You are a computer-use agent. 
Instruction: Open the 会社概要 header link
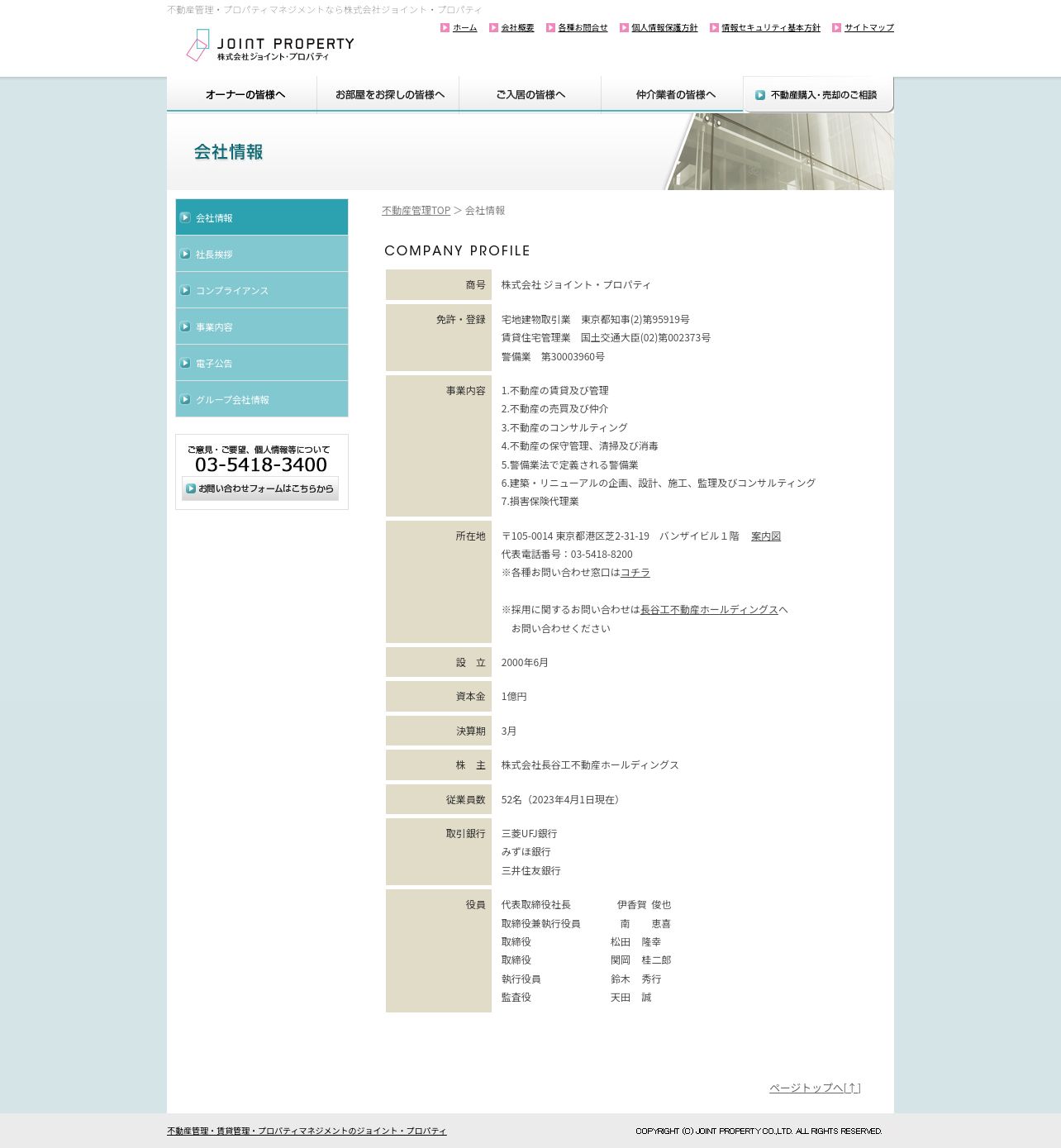tap(517, 28)
